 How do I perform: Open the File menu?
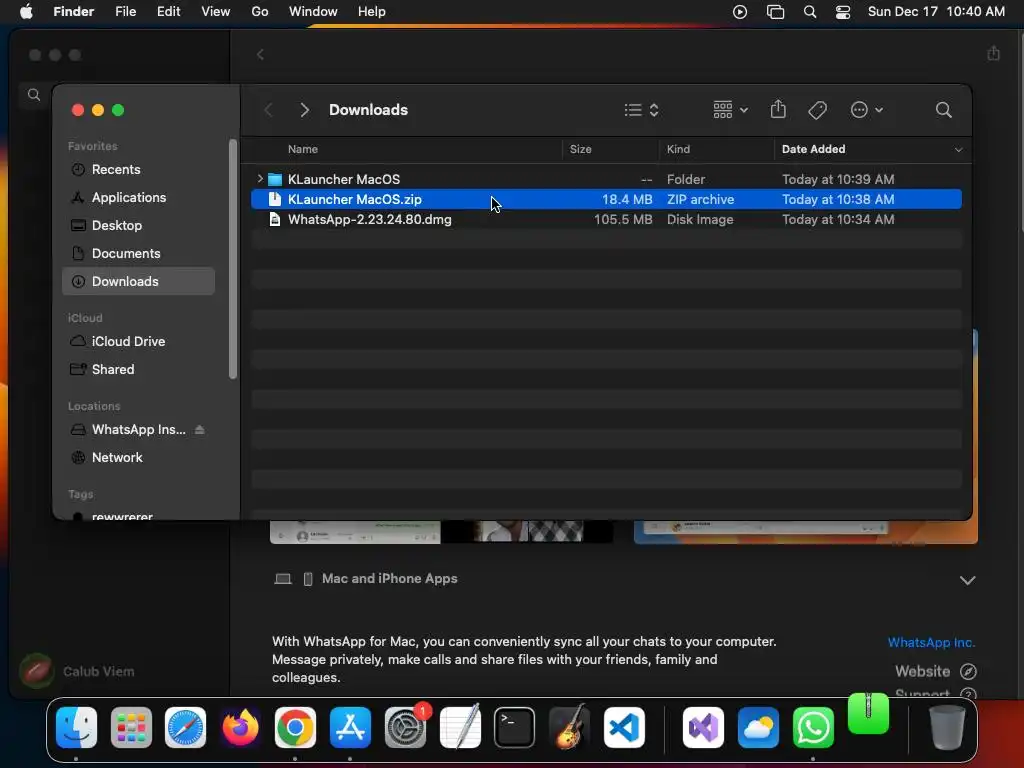click(x=125, y=12)
